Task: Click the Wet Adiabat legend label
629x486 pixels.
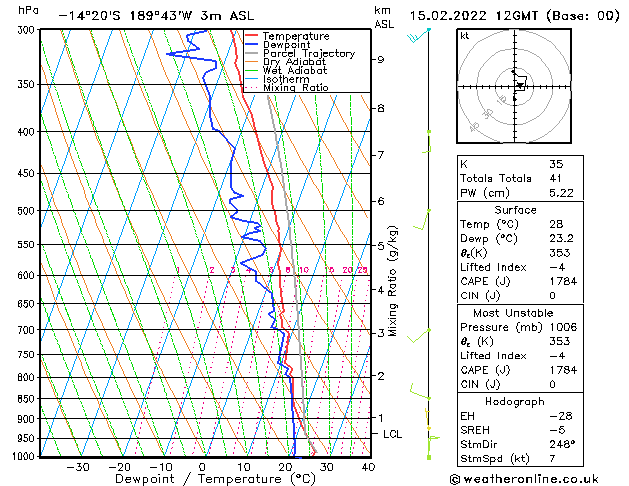Action: point(295,70)
